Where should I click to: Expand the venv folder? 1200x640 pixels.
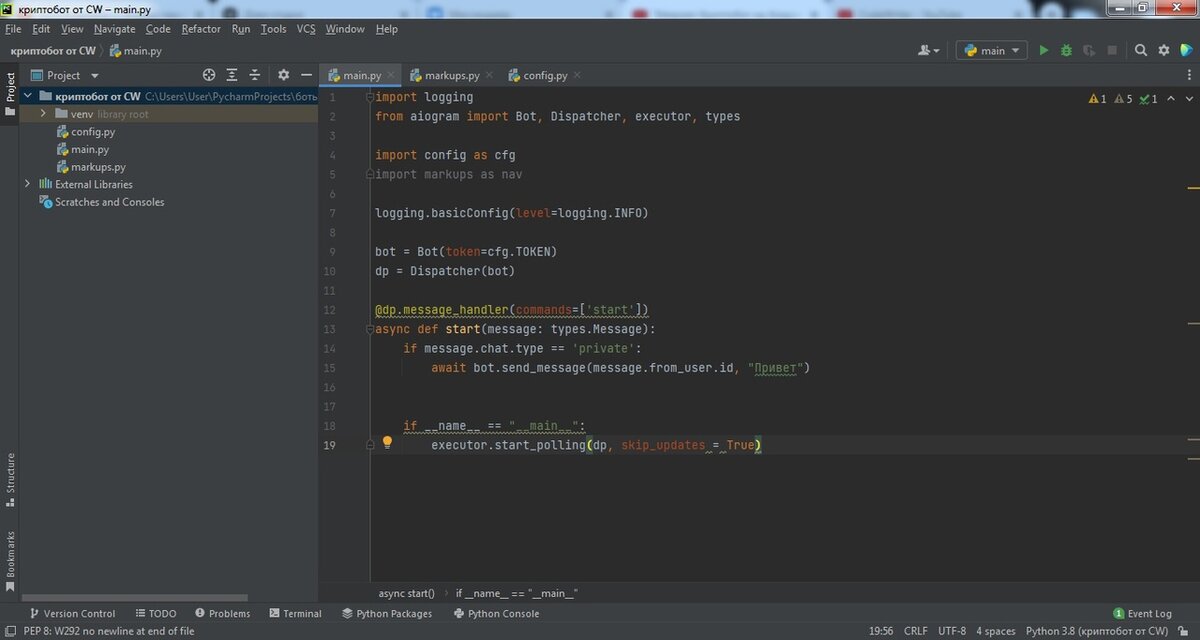tap(44, 114)
